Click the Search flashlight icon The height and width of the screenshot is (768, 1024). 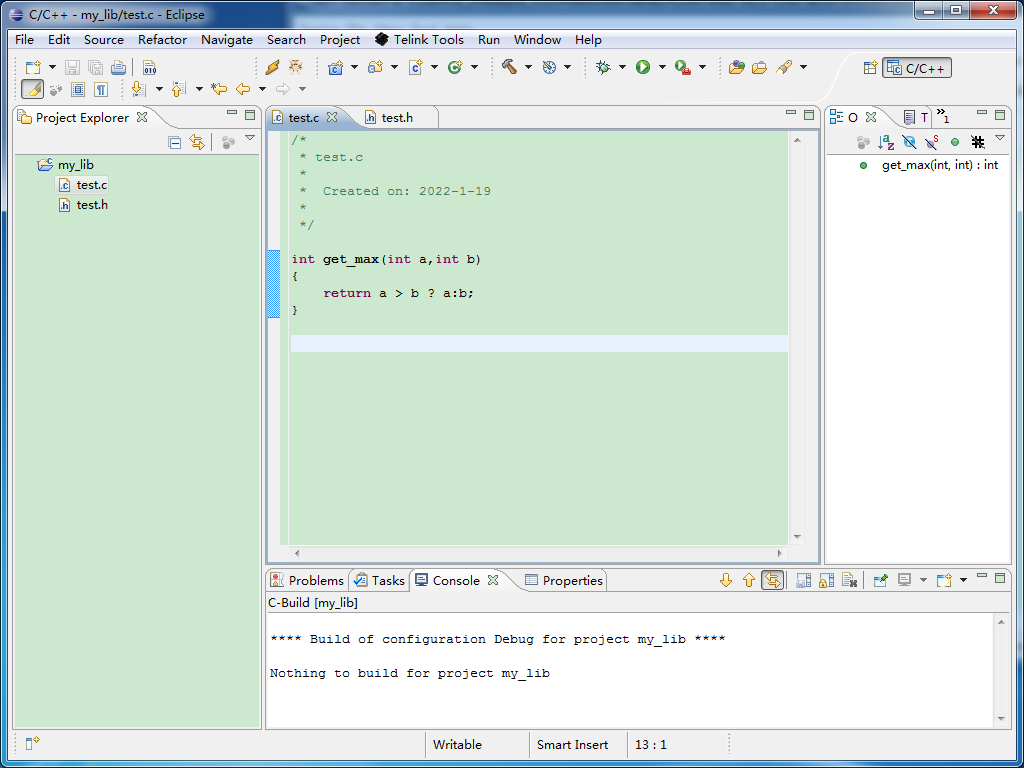[x=784, y=67]
